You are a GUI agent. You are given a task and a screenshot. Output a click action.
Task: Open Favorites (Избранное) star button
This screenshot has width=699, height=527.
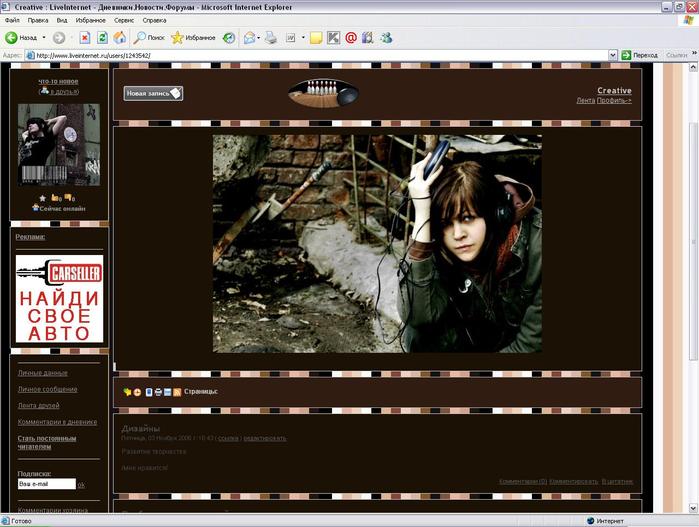coord(191,37)
